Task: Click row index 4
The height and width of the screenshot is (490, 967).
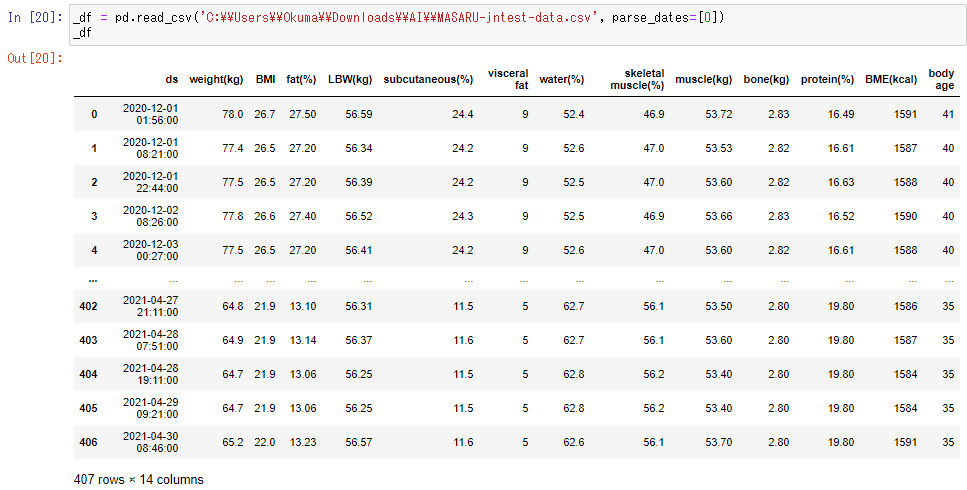Action: [94, 250]
